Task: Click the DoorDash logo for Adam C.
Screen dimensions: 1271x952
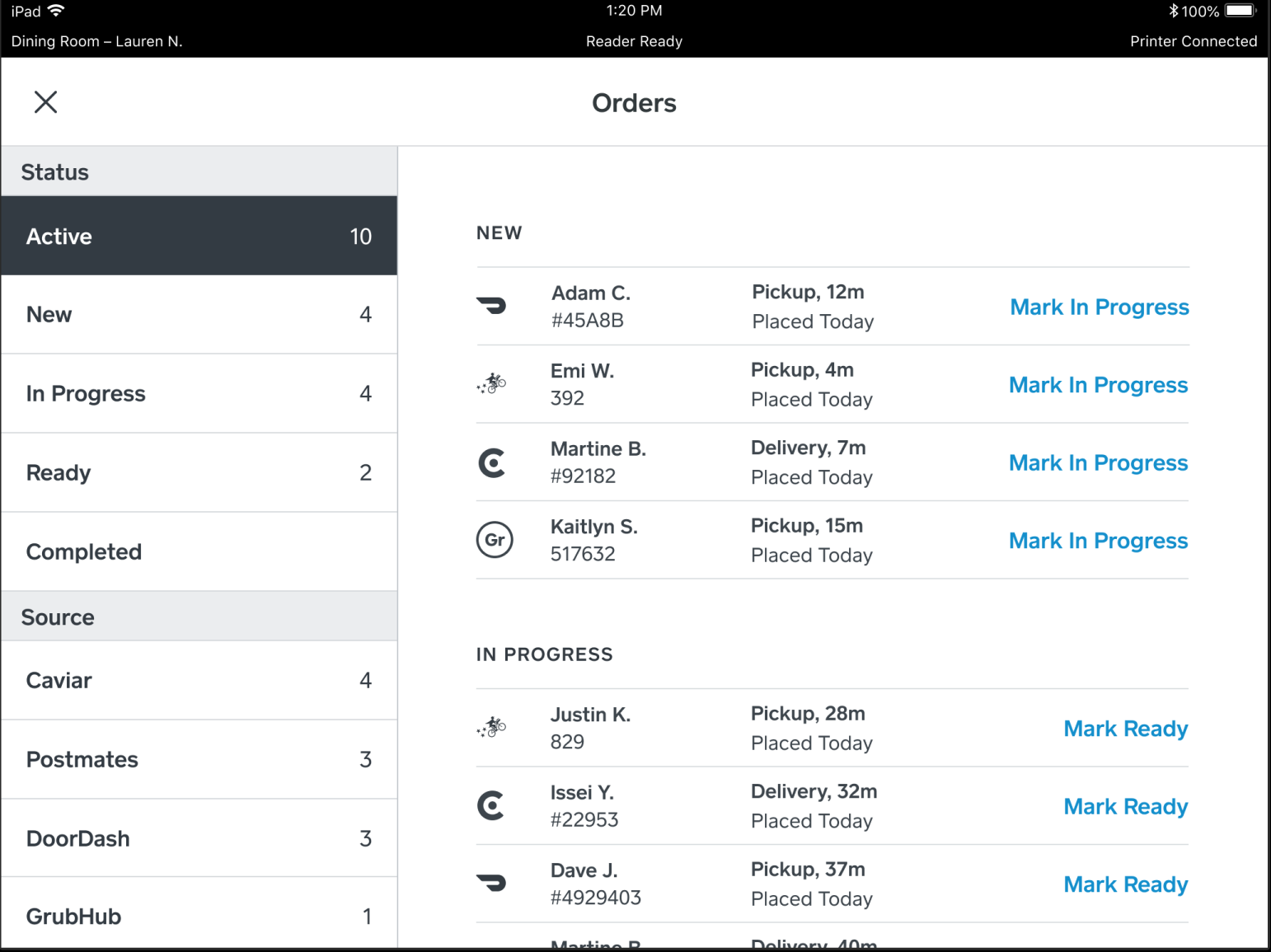Action: 491,306
